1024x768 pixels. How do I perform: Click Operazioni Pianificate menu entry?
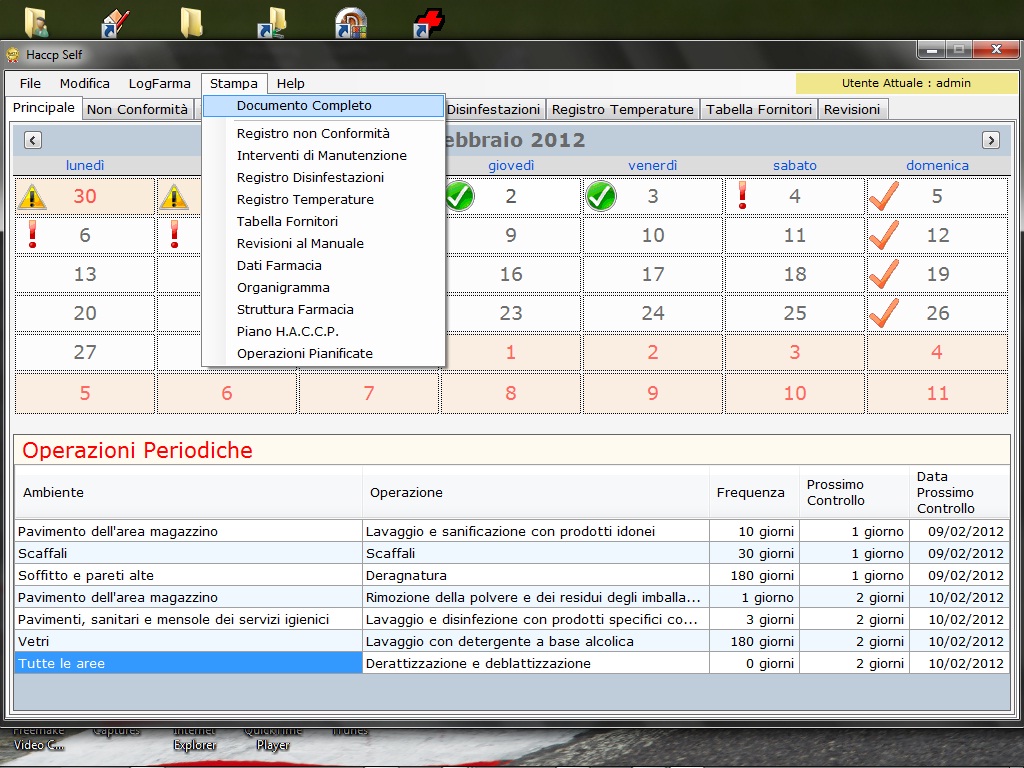[305, 354]
